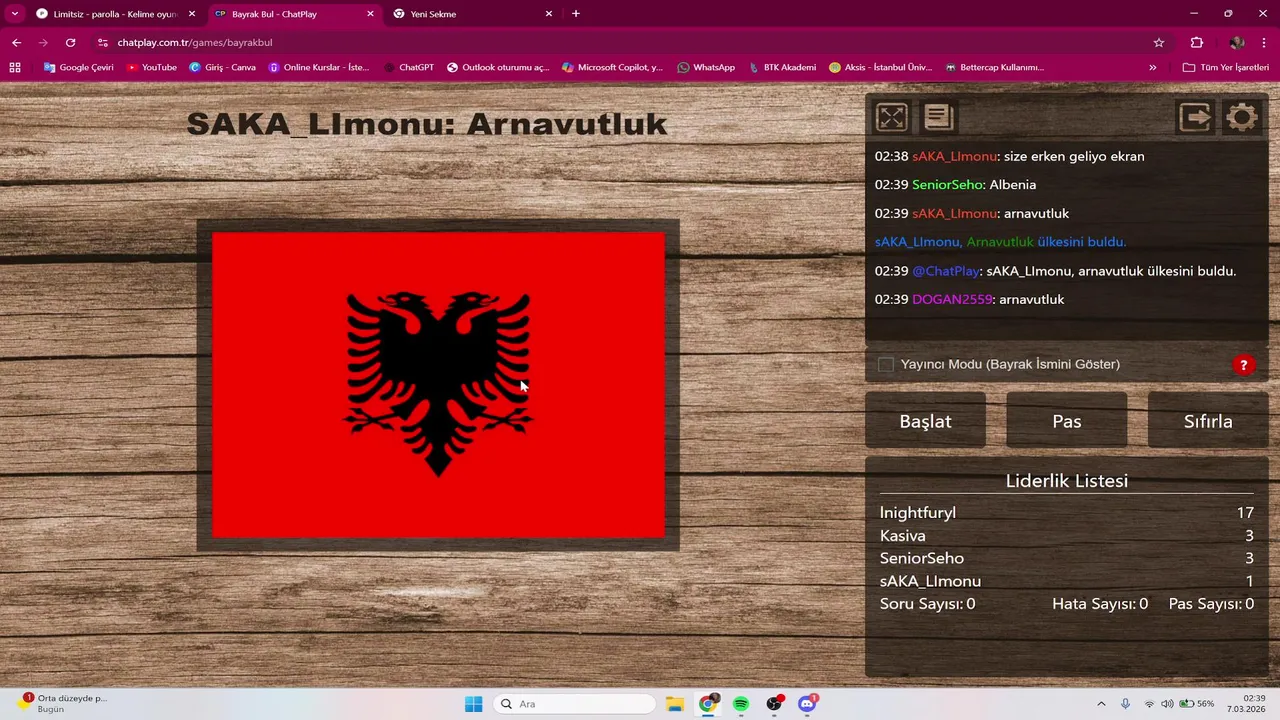Expand the tab search dropdown

pyautogui.click(x=15, y=14)
